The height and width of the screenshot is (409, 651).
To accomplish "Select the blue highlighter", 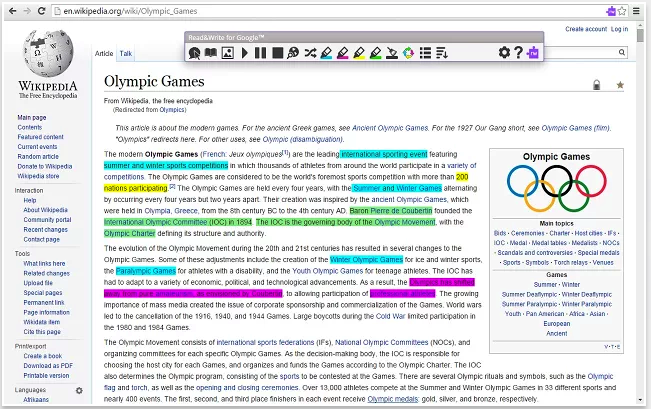I will tap(326, 53).
